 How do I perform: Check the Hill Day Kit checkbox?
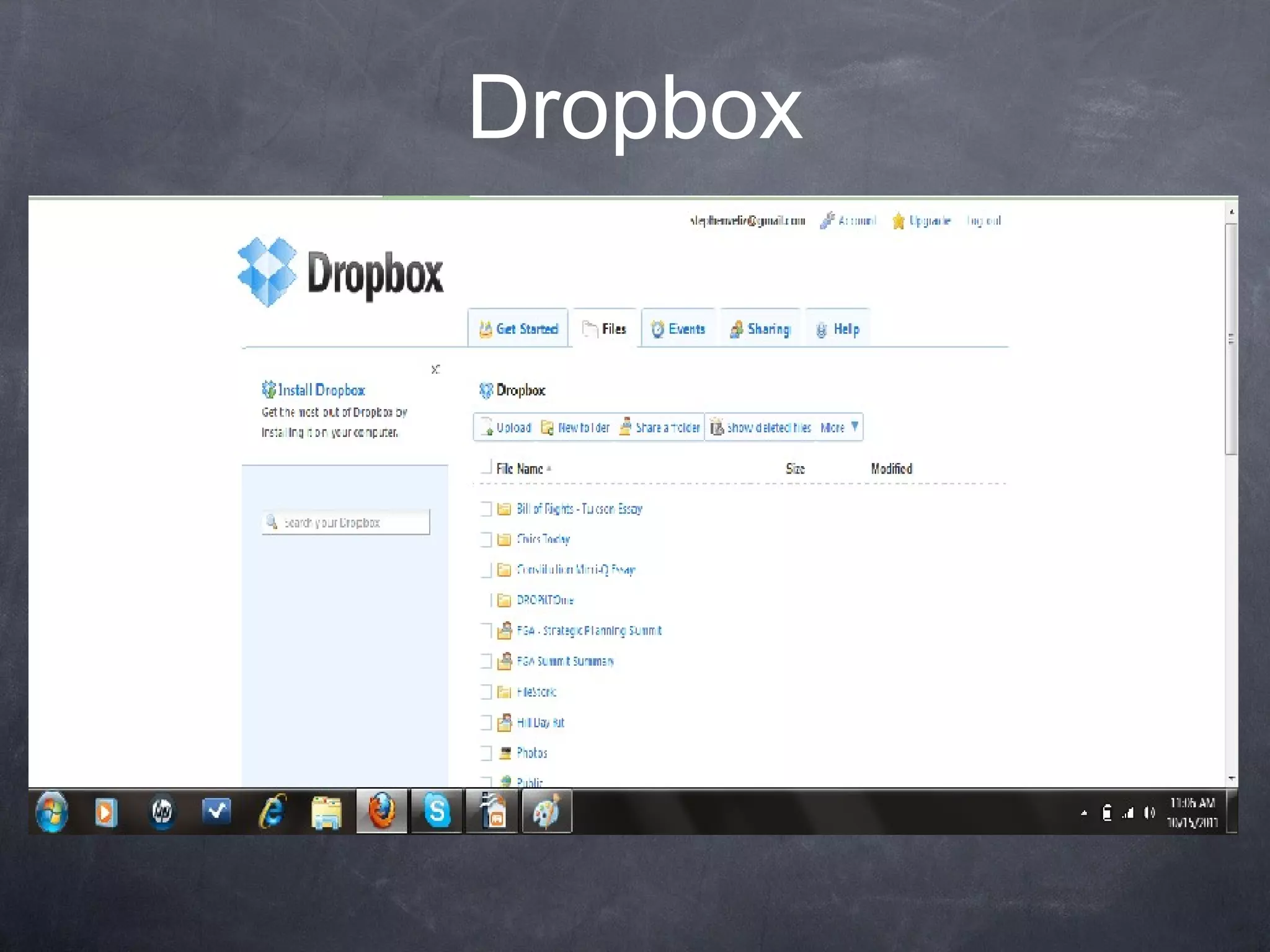pyautogui.click(x=486, y=723)
